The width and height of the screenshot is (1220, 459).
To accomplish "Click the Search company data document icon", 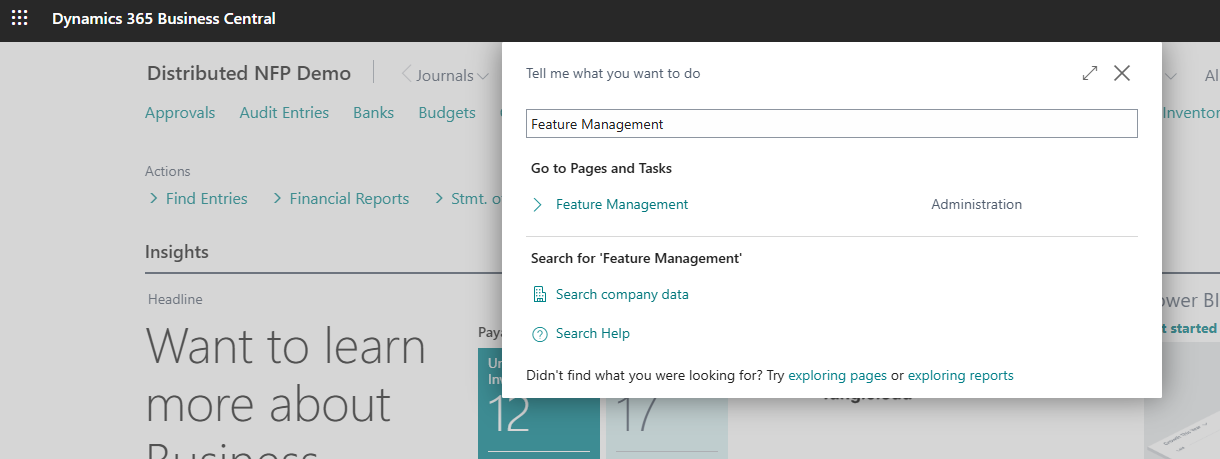I will pos(539,294).
